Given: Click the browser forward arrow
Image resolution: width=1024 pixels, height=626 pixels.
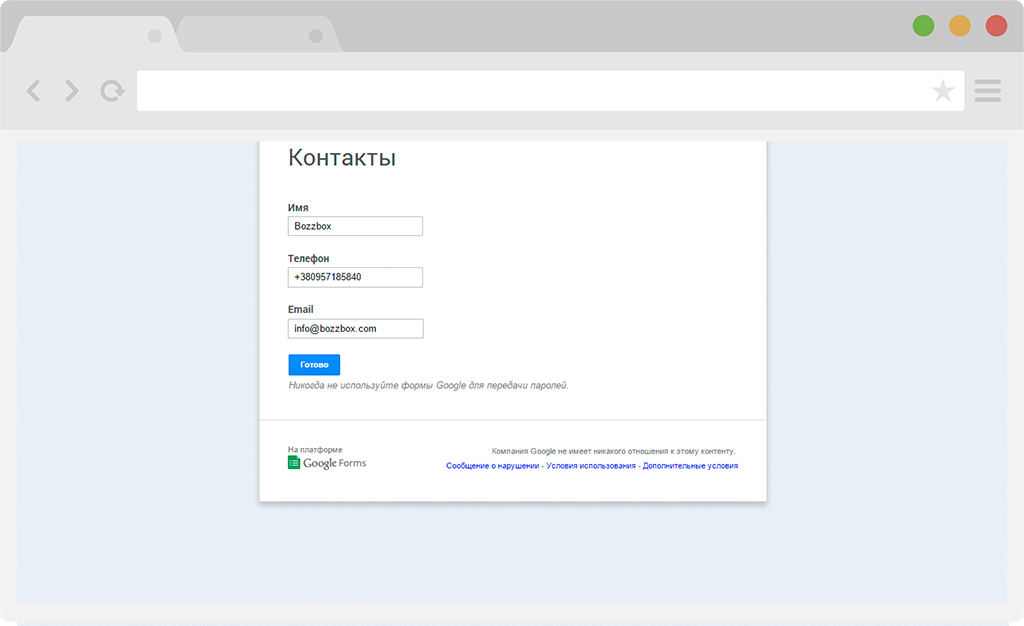Looking at the screenshot, I should coord(70,91).
